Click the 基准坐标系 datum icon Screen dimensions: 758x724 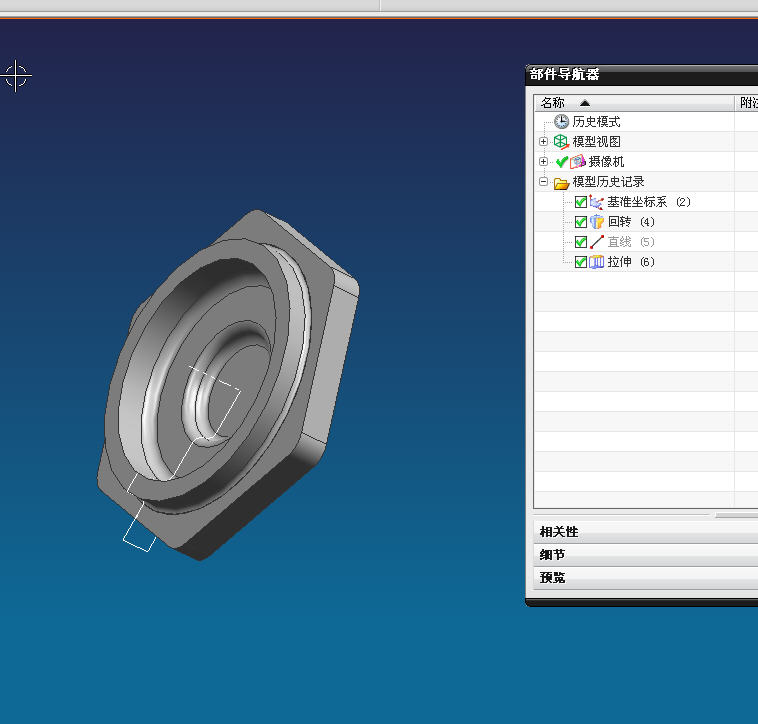coord(597,202)
